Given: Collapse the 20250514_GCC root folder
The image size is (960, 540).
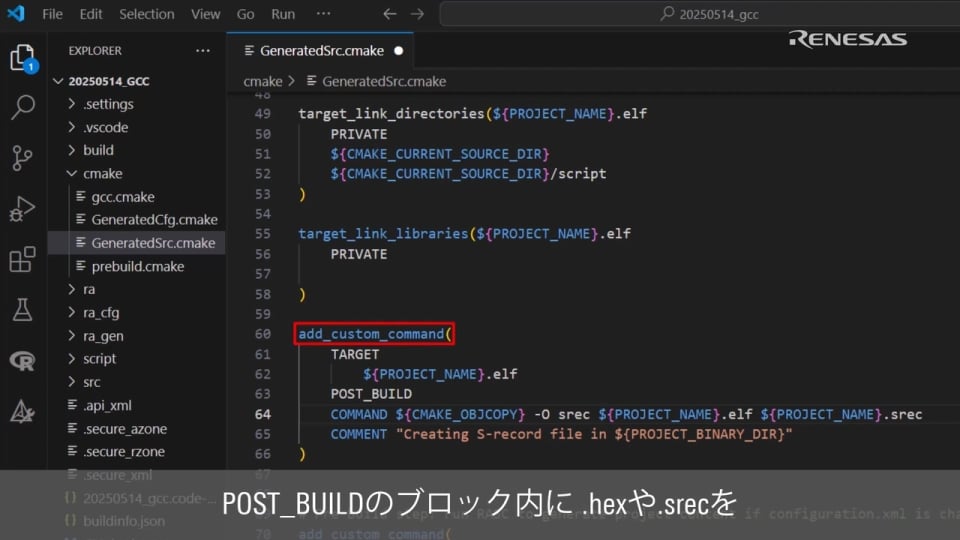Looking at the screenshot, I should [109, 81].
